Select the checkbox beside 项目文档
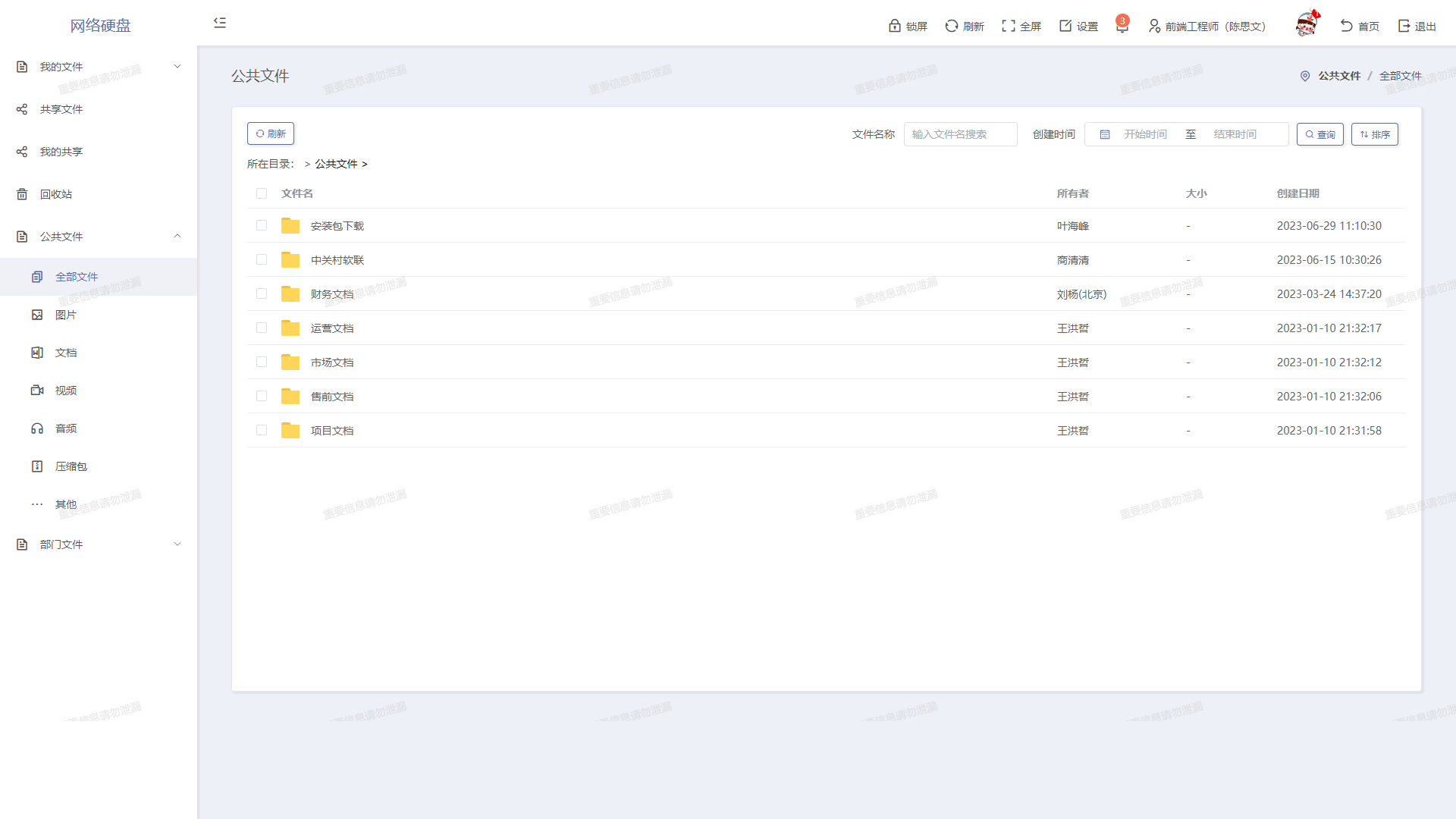The image size is (1456, 819). (x=262, y=430)
